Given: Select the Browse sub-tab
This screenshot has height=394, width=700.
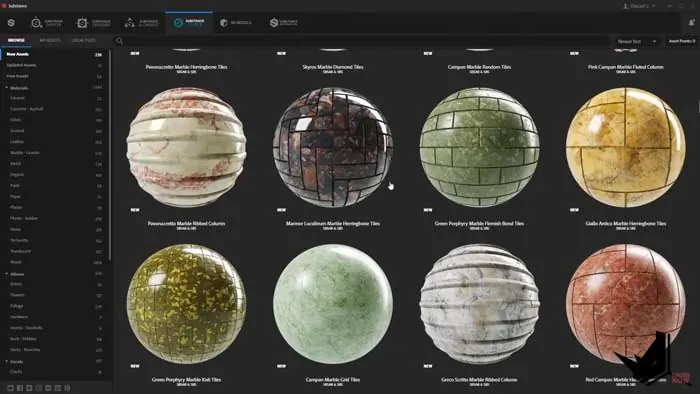Looking at the screenshot, I should [16, 40].
